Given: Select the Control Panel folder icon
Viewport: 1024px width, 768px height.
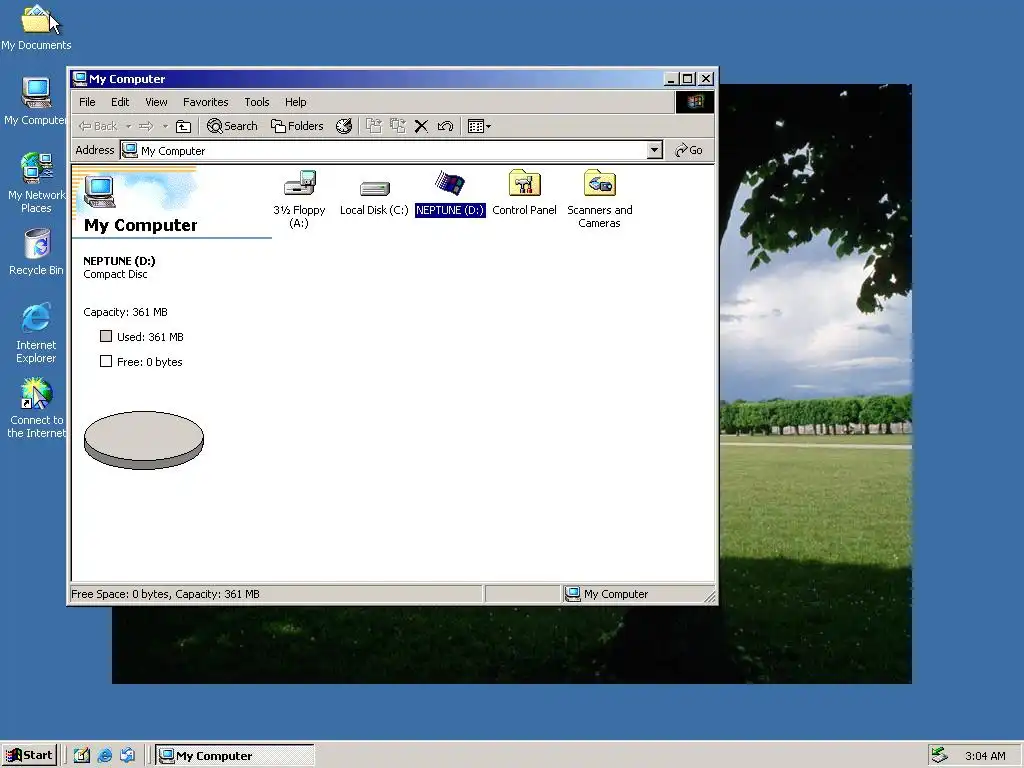Looking at the screenshot, I should [x=524, y=184].
